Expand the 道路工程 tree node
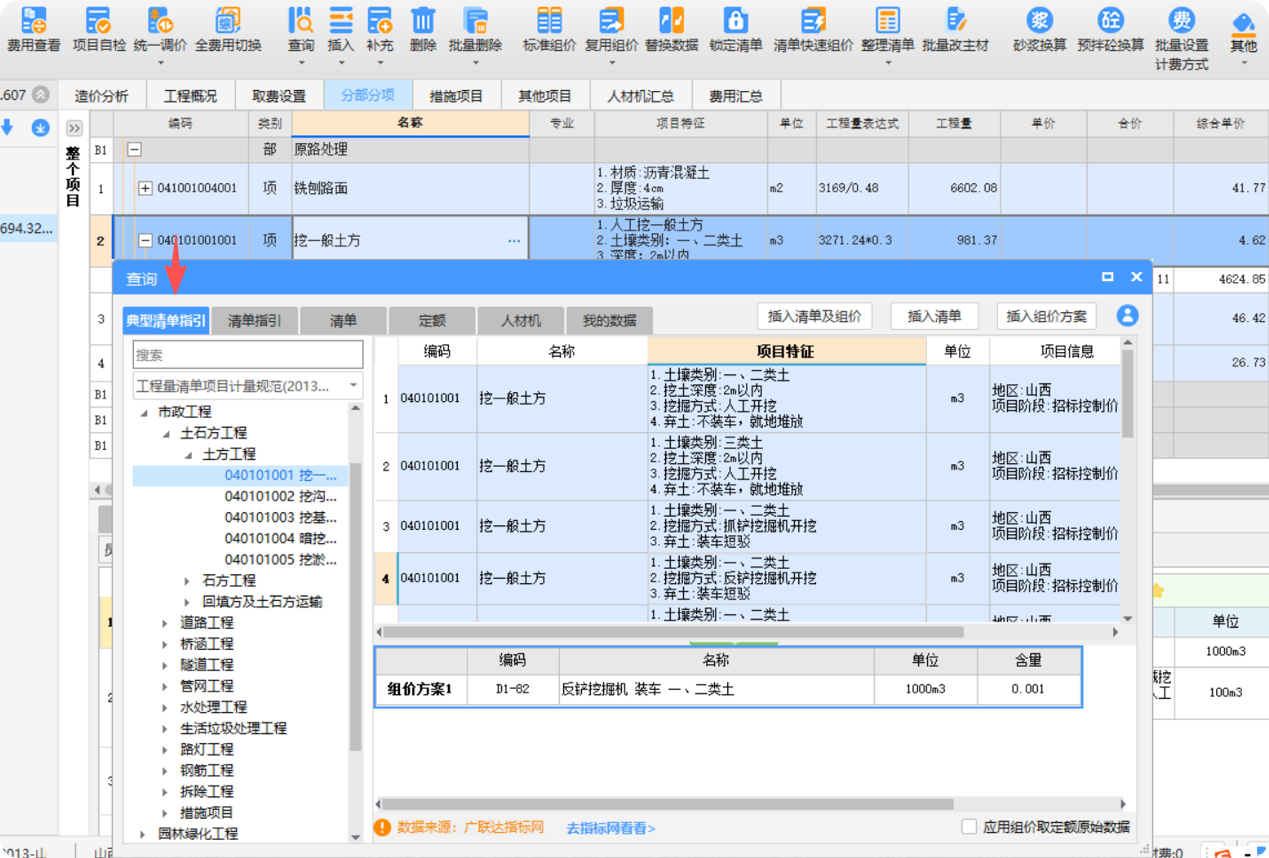 (x=166, y=623)
